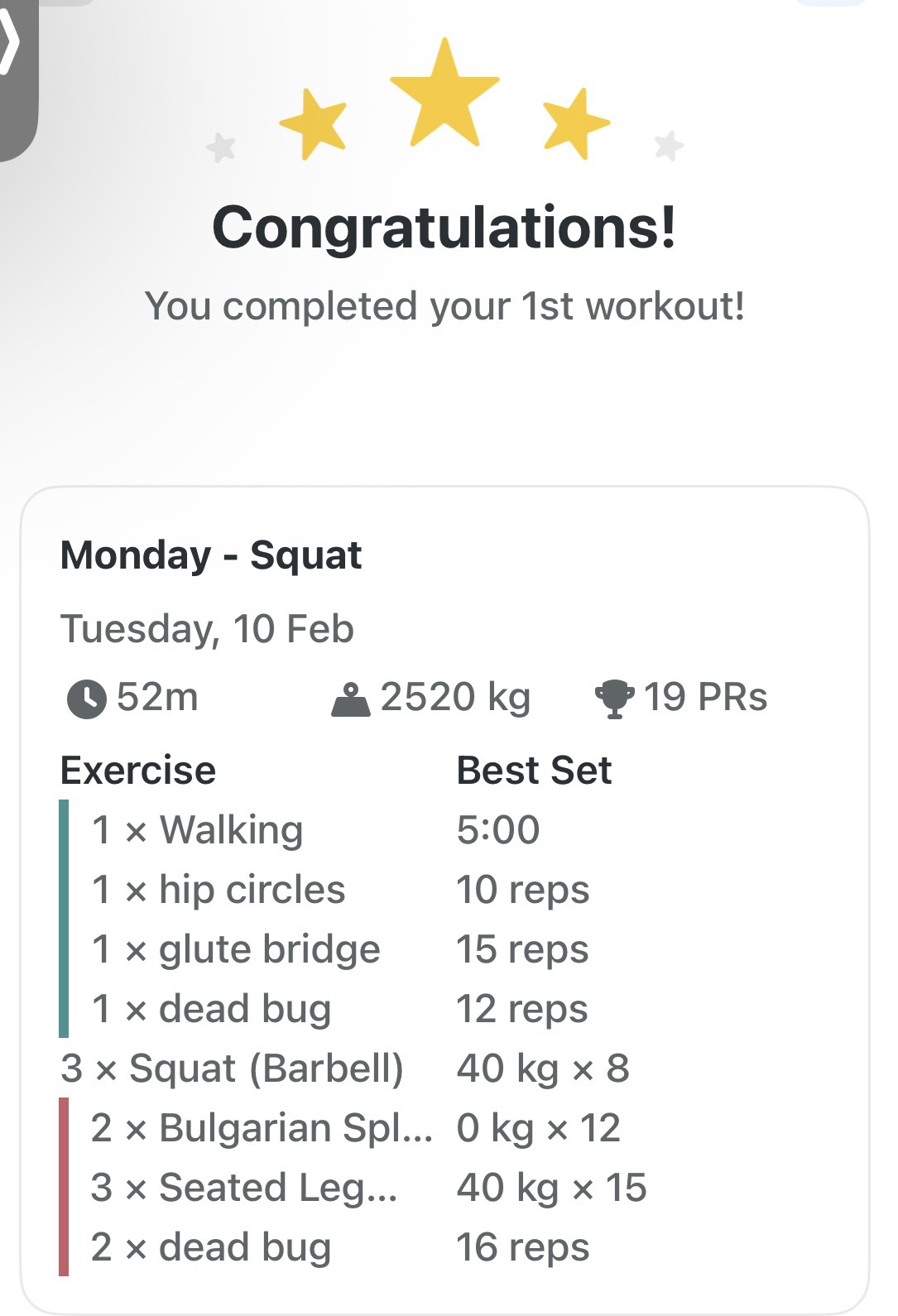Tap the clock duration icon
The height and width of the screenshot is (1316, 898).
86,699
